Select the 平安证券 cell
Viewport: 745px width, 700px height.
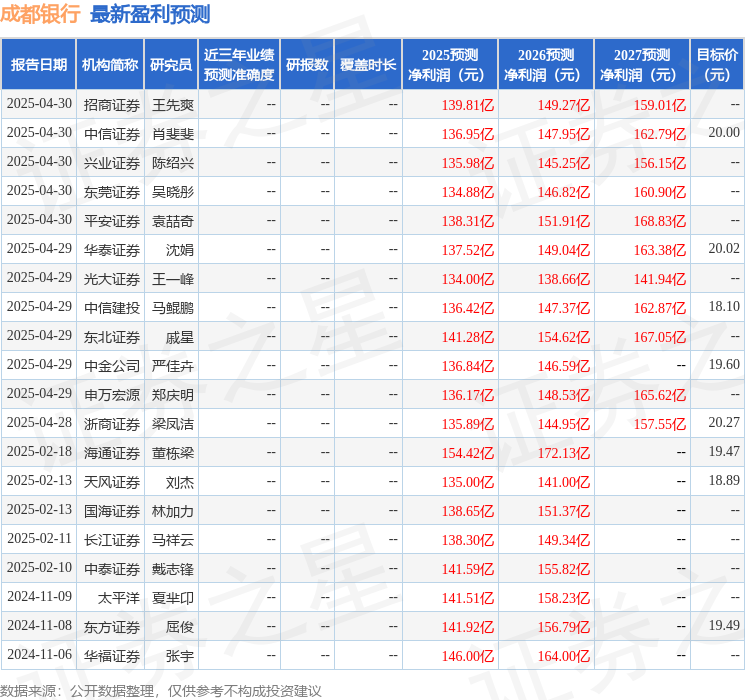[x=112, y=221]
